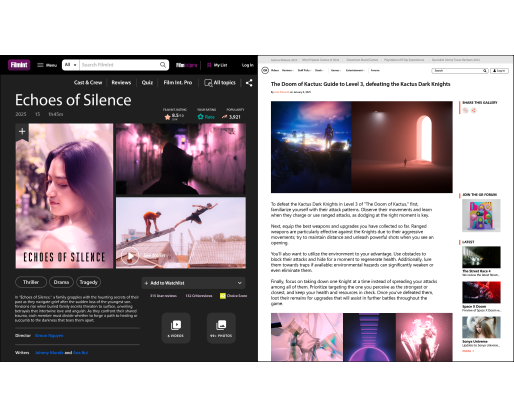Click Log In on the FilmInt header
Viewport: 514px width, 418px height.
(247, 65)
